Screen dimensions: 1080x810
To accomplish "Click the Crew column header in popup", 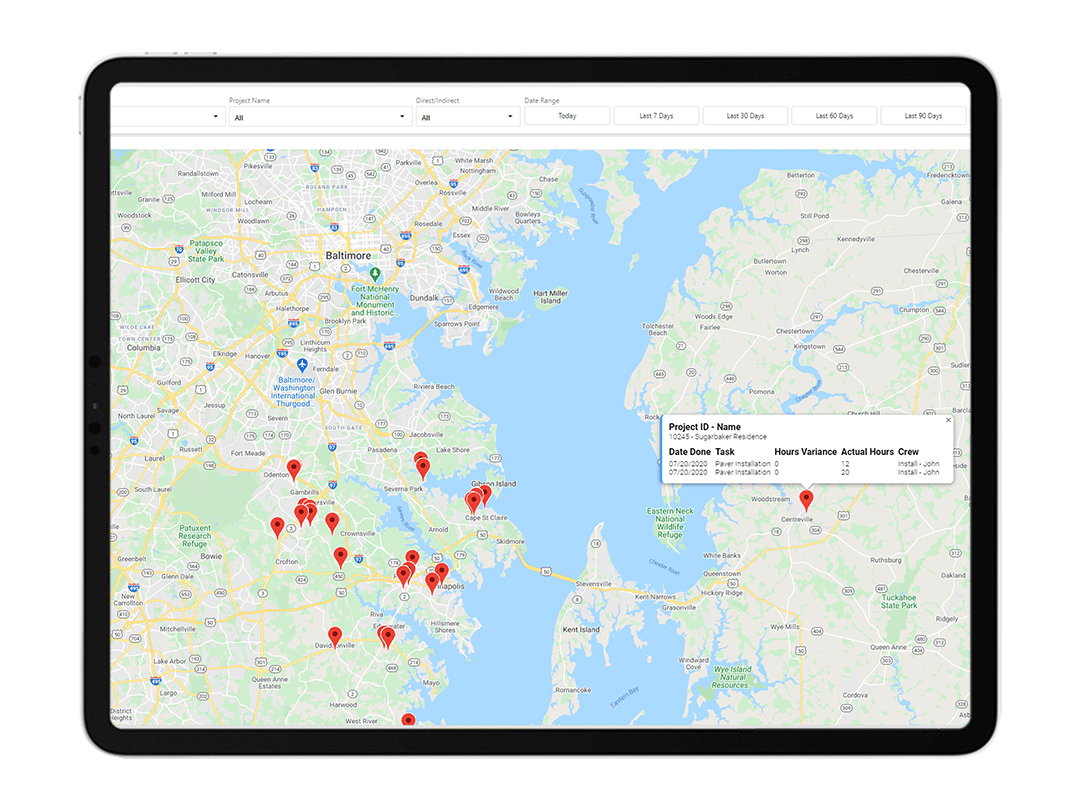I will click(x=908, y=452).
